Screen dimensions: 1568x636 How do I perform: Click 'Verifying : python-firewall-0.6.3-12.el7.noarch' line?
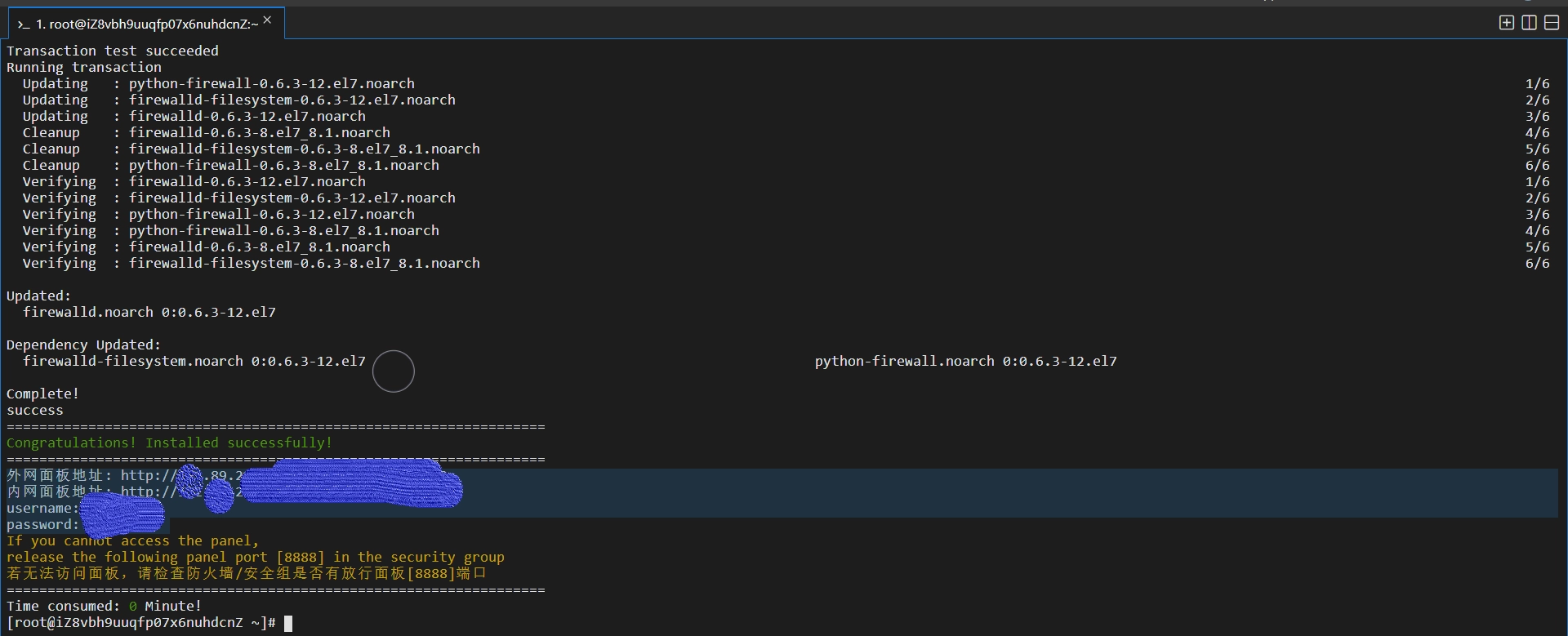pos(219,214)
